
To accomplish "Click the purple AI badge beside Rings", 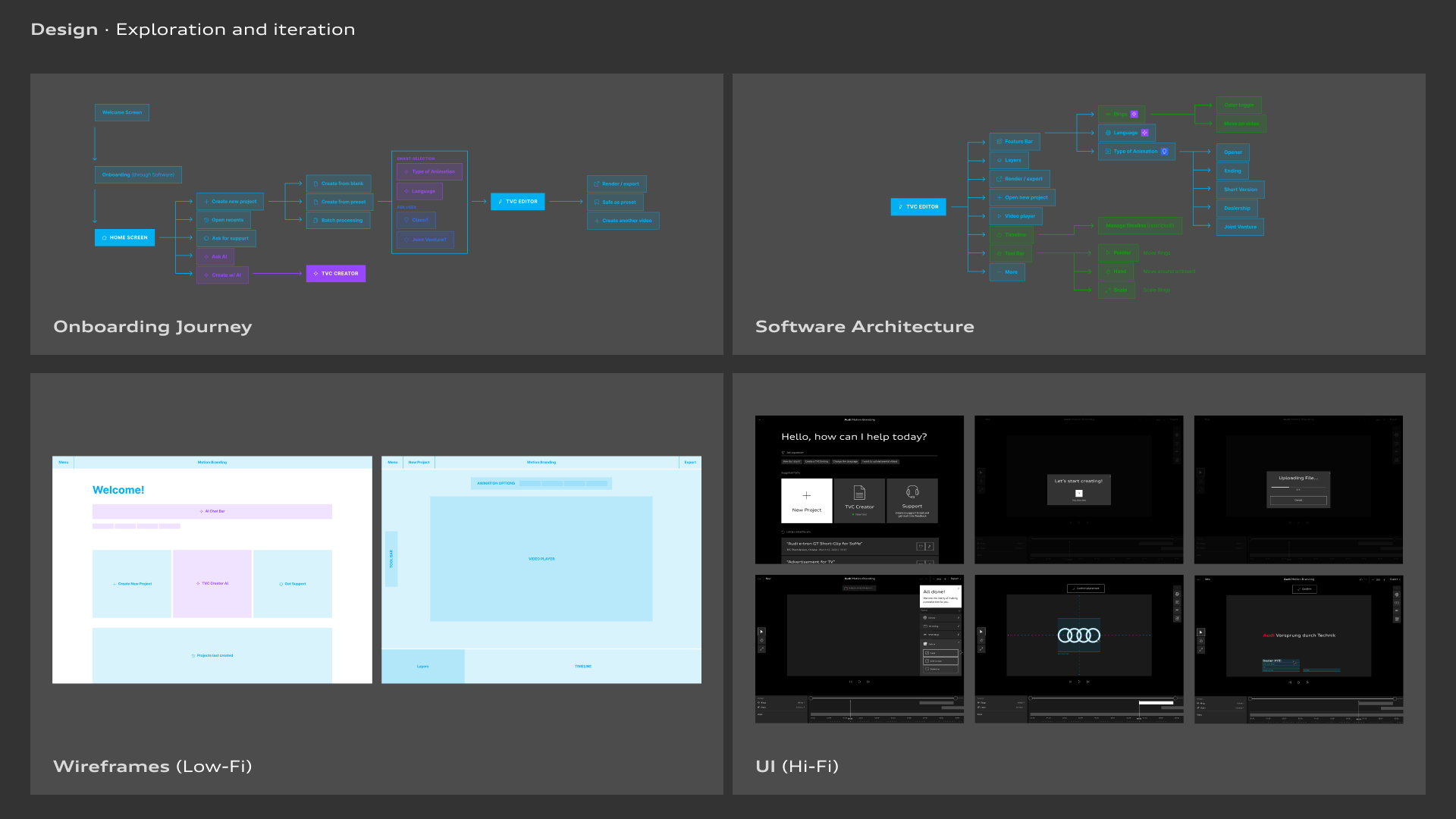I will coord(1134,115).
